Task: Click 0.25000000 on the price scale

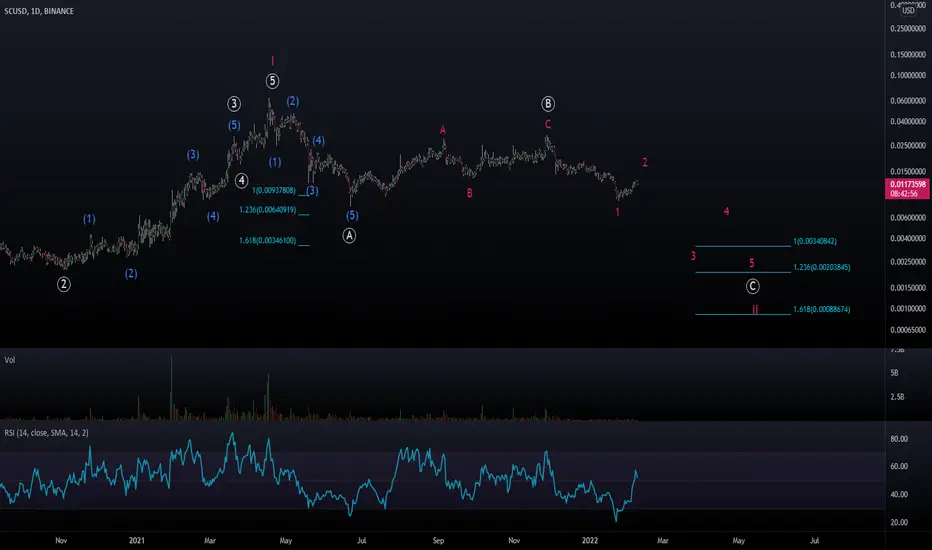Action: point(908,29)
